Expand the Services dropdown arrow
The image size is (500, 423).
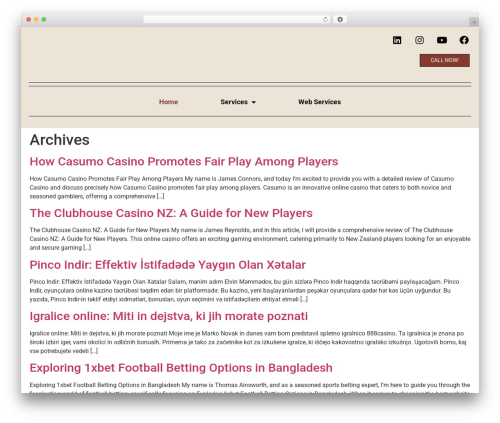pos(254,102)
